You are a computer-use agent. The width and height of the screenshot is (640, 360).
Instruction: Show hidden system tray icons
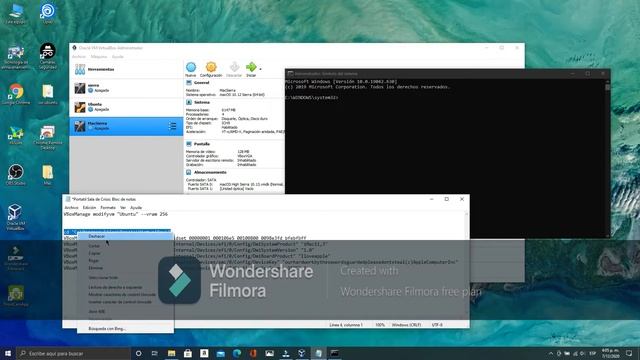tap(551, 353)
